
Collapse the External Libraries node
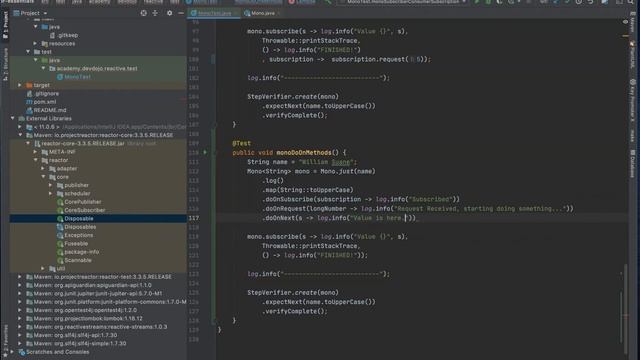[x=13, y=118]
